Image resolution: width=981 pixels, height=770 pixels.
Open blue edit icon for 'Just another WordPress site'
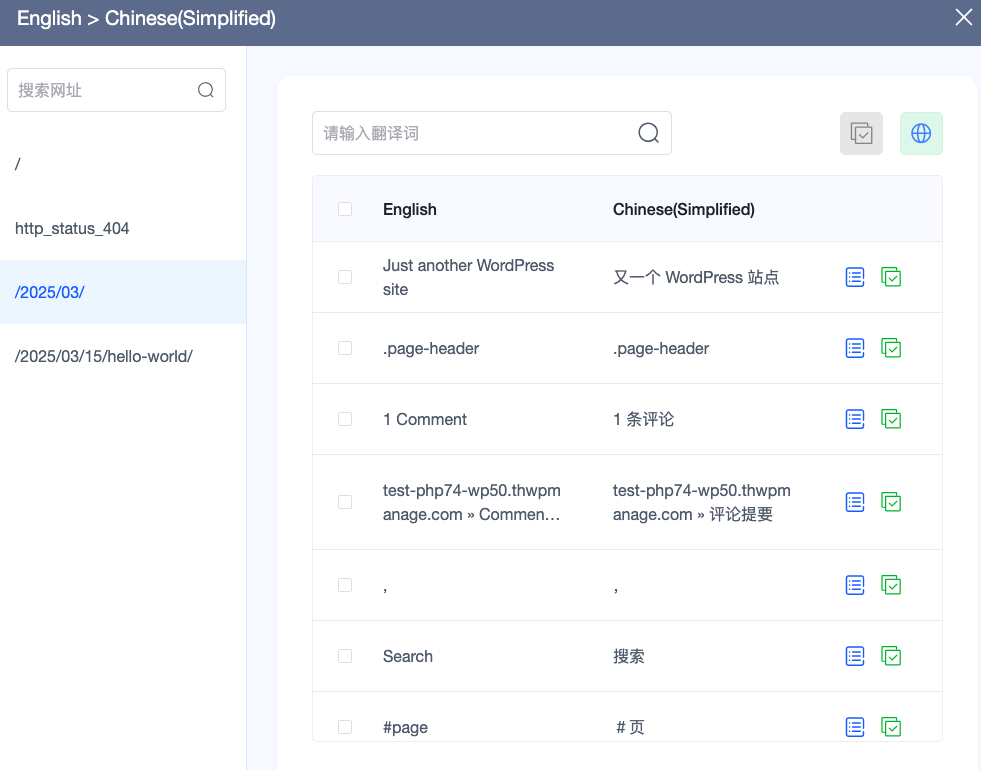point(855,277)
